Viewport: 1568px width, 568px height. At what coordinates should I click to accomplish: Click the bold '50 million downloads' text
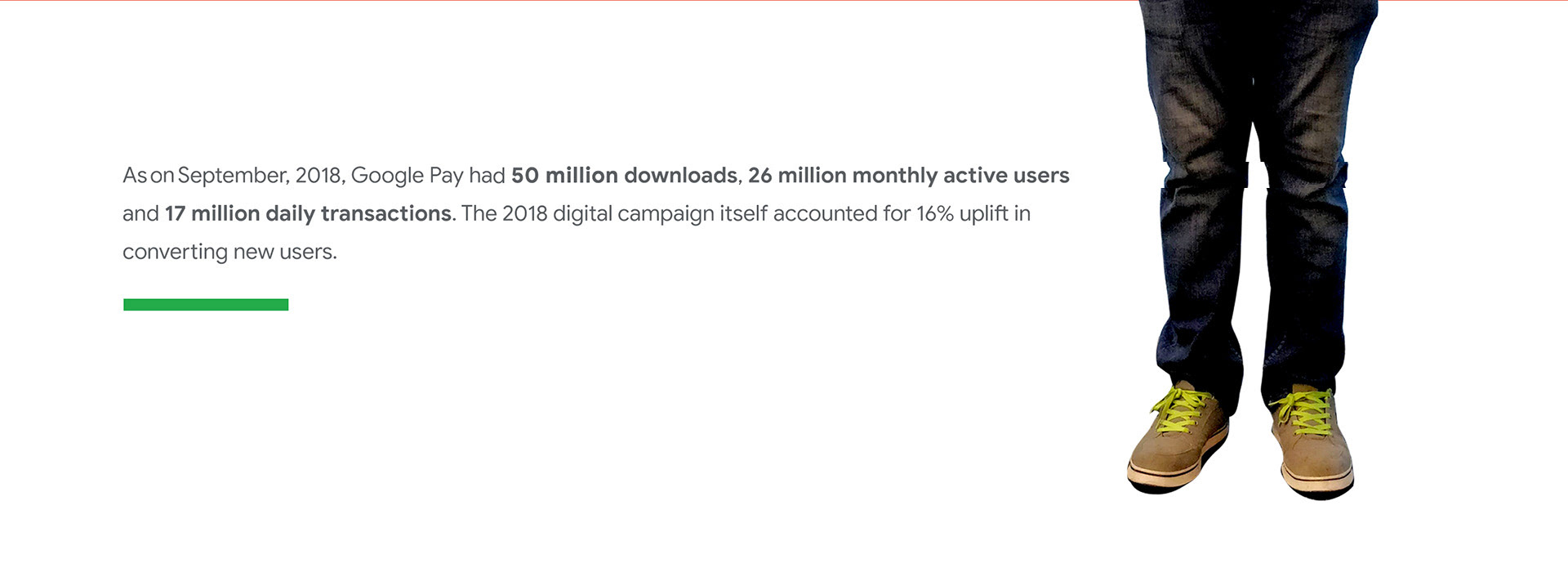624,176
